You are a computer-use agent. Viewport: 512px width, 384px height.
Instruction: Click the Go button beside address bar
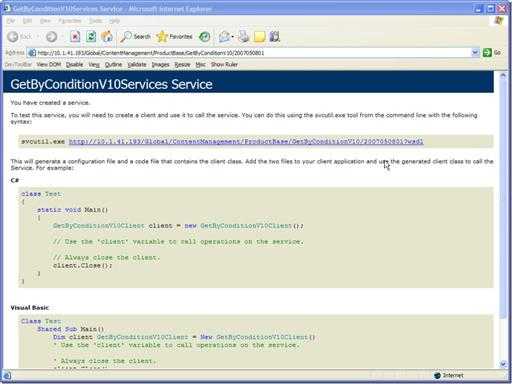tap(492, 53)
